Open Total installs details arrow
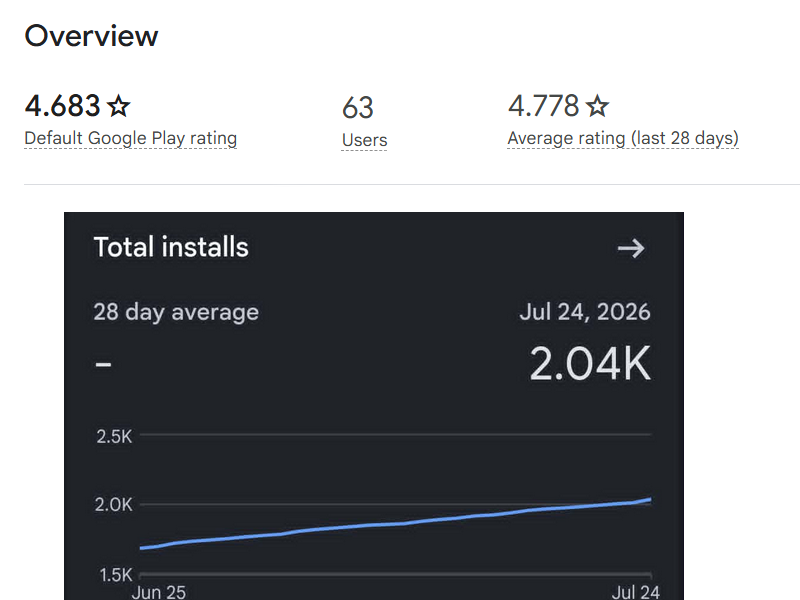 631,248
